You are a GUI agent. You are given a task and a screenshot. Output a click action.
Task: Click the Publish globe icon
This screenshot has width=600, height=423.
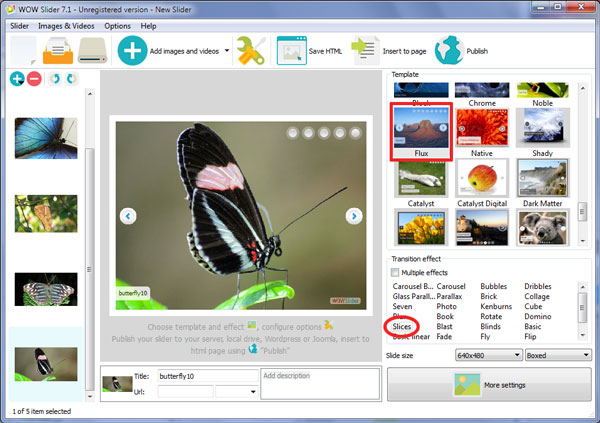coord(450,51)
